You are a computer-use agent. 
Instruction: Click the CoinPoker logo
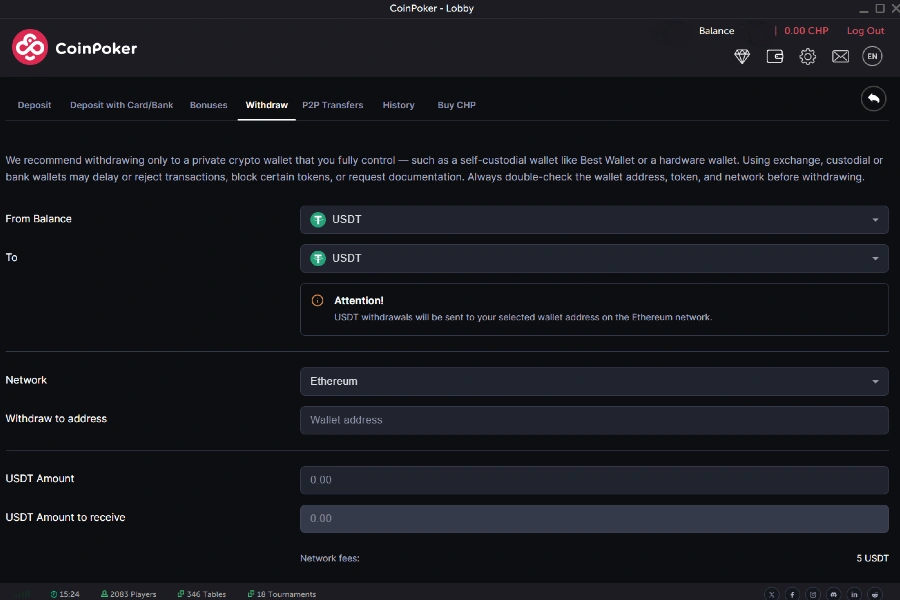74,47
